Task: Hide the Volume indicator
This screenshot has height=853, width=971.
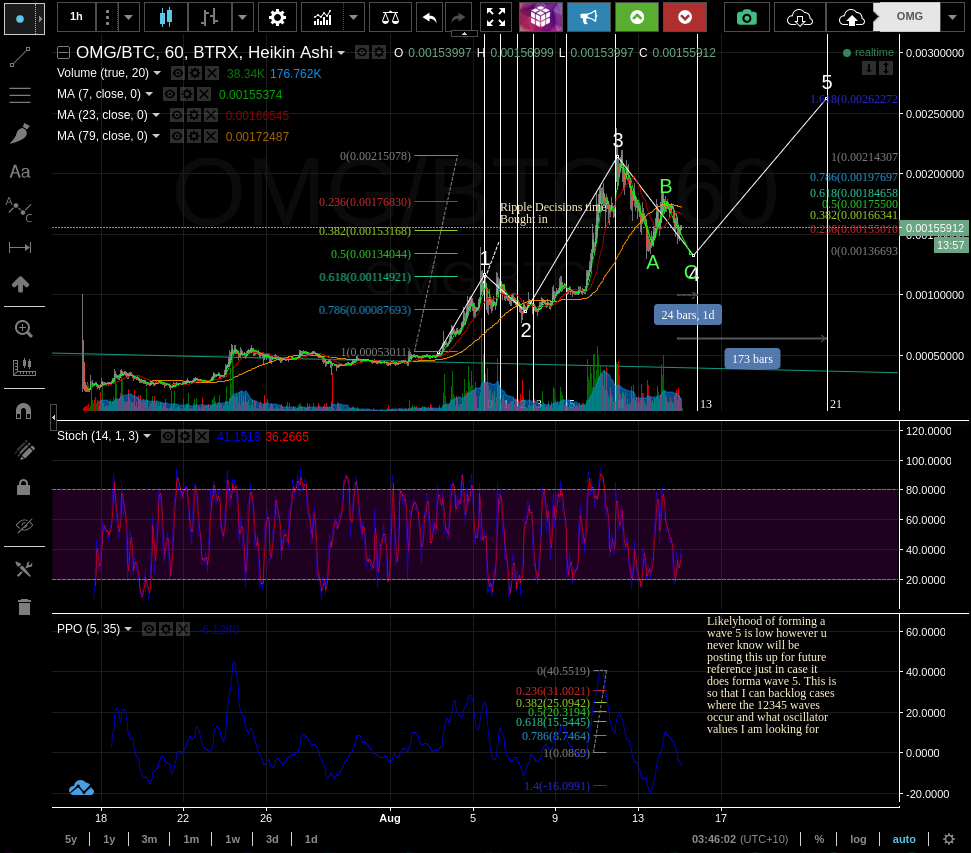Action: tap(178, 73)
